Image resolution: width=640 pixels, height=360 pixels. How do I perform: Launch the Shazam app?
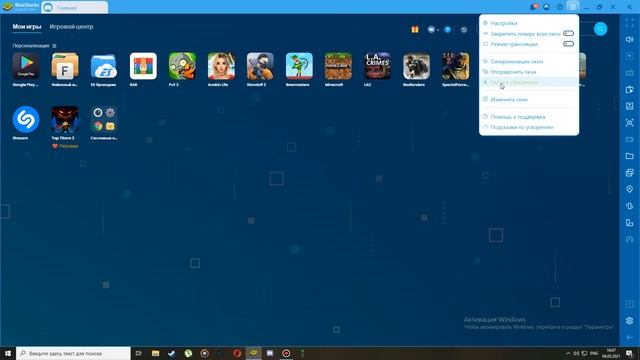point(26,119)
